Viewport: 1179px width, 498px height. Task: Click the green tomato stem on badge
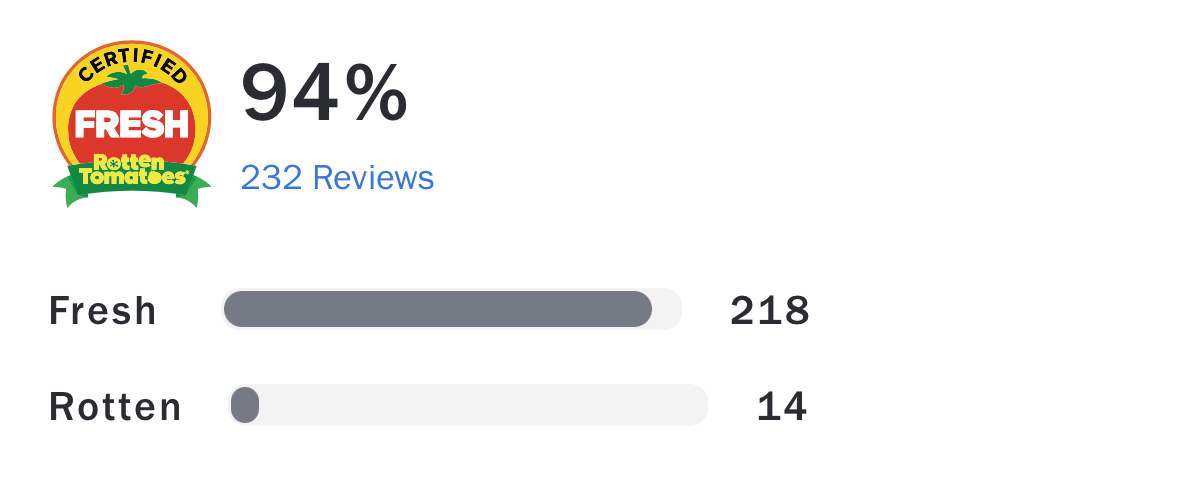[128, 81]
